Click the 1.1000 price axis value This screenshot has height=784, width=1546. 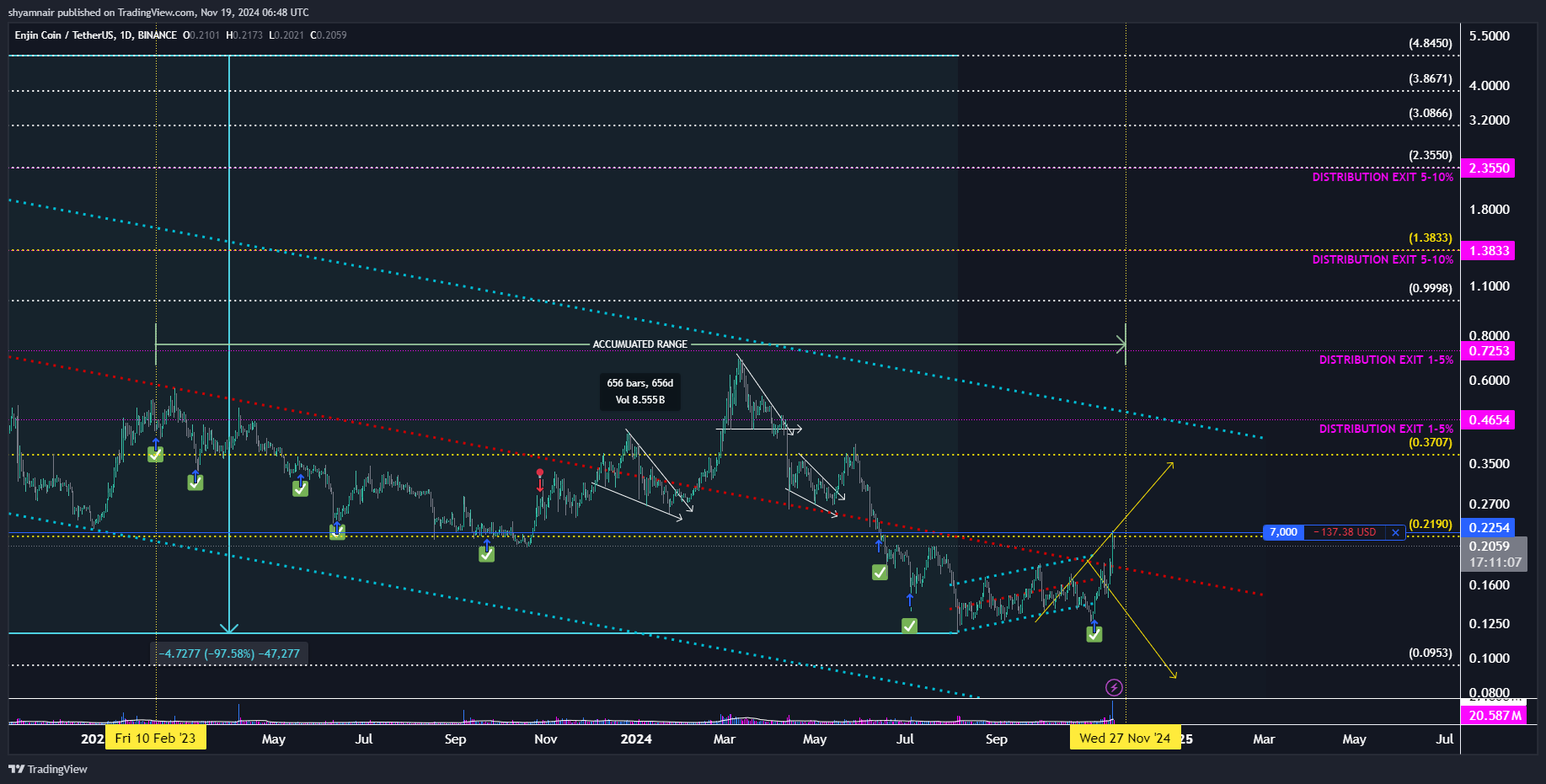point(1490,286)
